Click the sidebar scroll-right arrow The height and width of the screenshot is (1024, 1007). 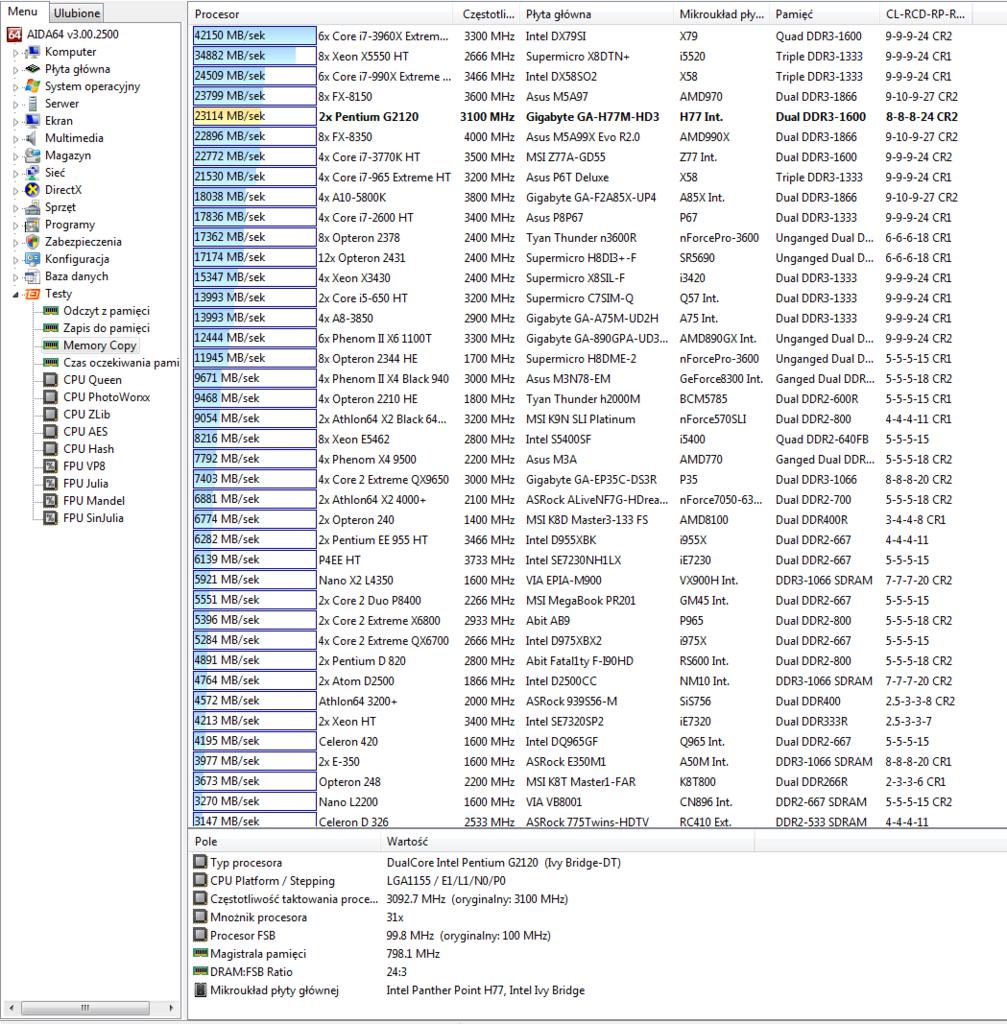[x=170, y=1007]
